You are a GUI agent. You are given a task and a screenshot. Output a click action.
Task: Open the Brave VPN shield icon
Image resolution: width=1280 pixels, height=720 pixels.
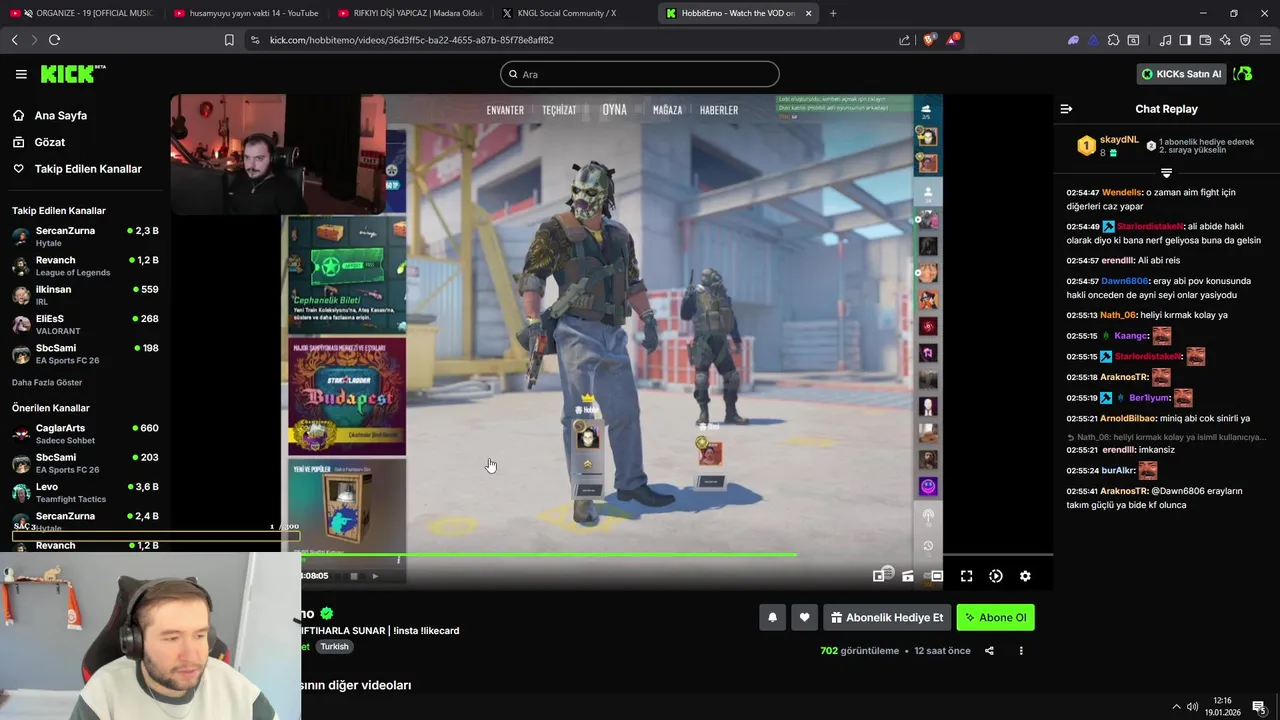(x=1245, y=40)
